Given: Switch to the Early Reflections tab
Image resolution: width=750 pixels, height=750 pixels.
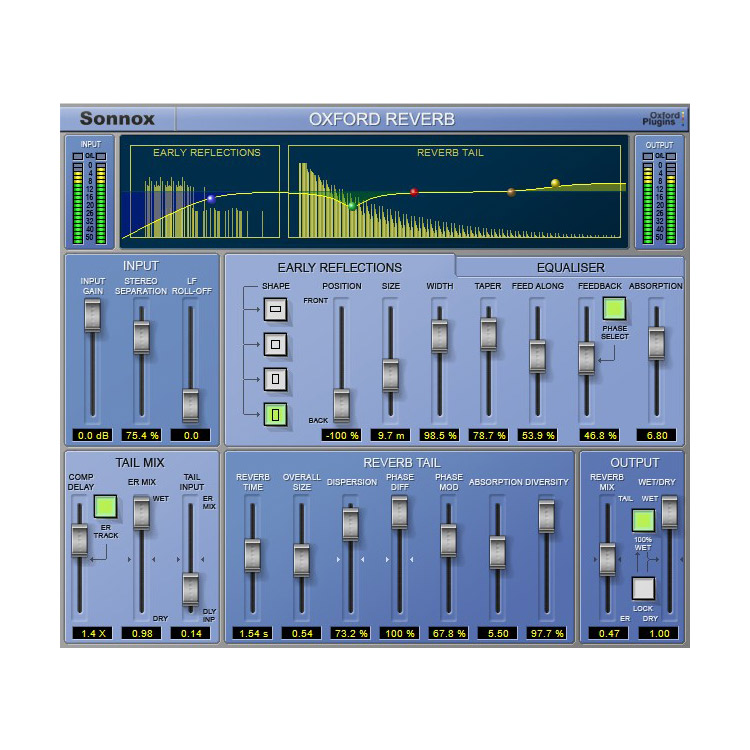Looking at the screenshot, I should pyautogui.click(x=340, y=267).
